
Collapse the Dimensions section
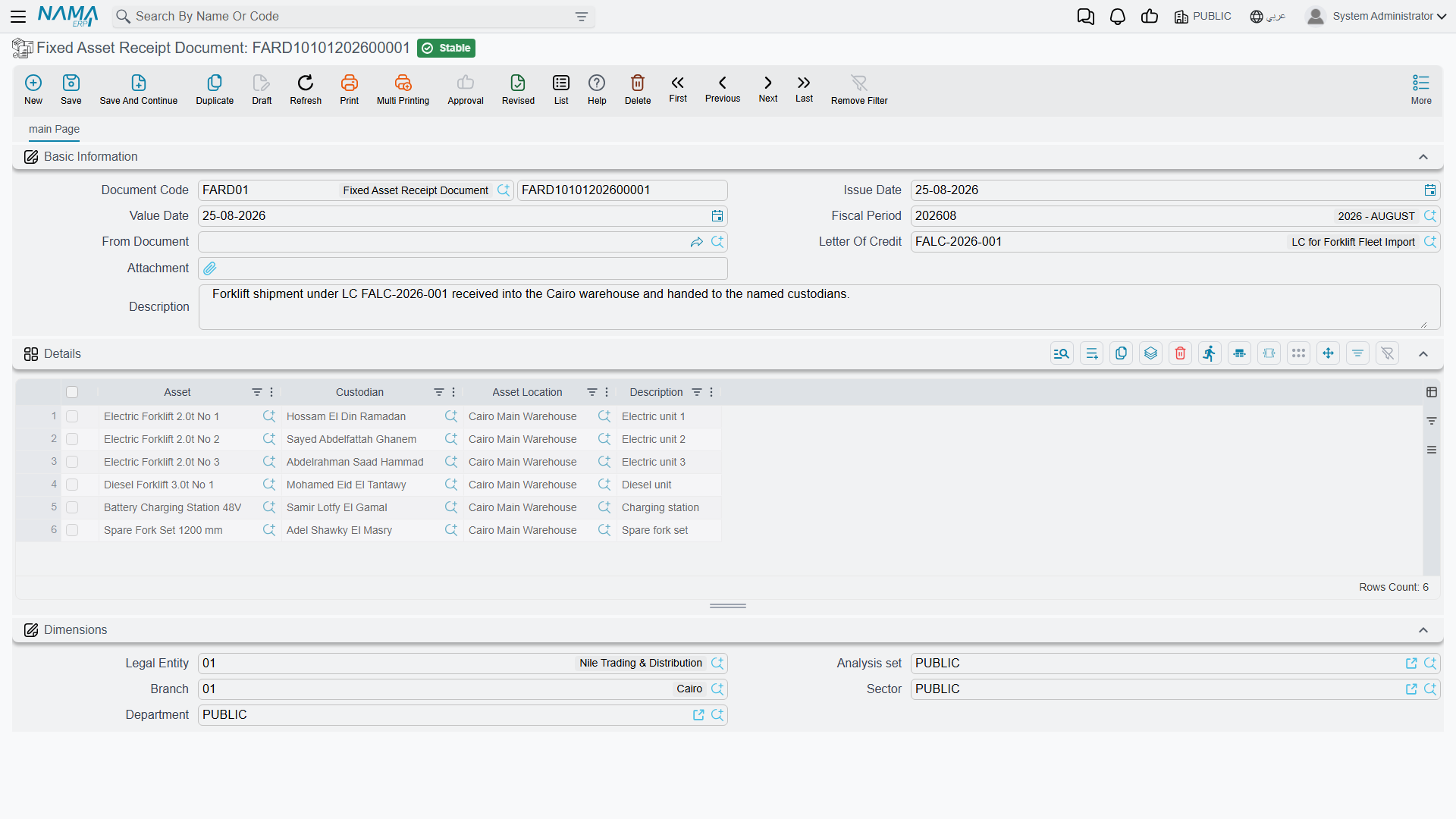(1423, 630)
